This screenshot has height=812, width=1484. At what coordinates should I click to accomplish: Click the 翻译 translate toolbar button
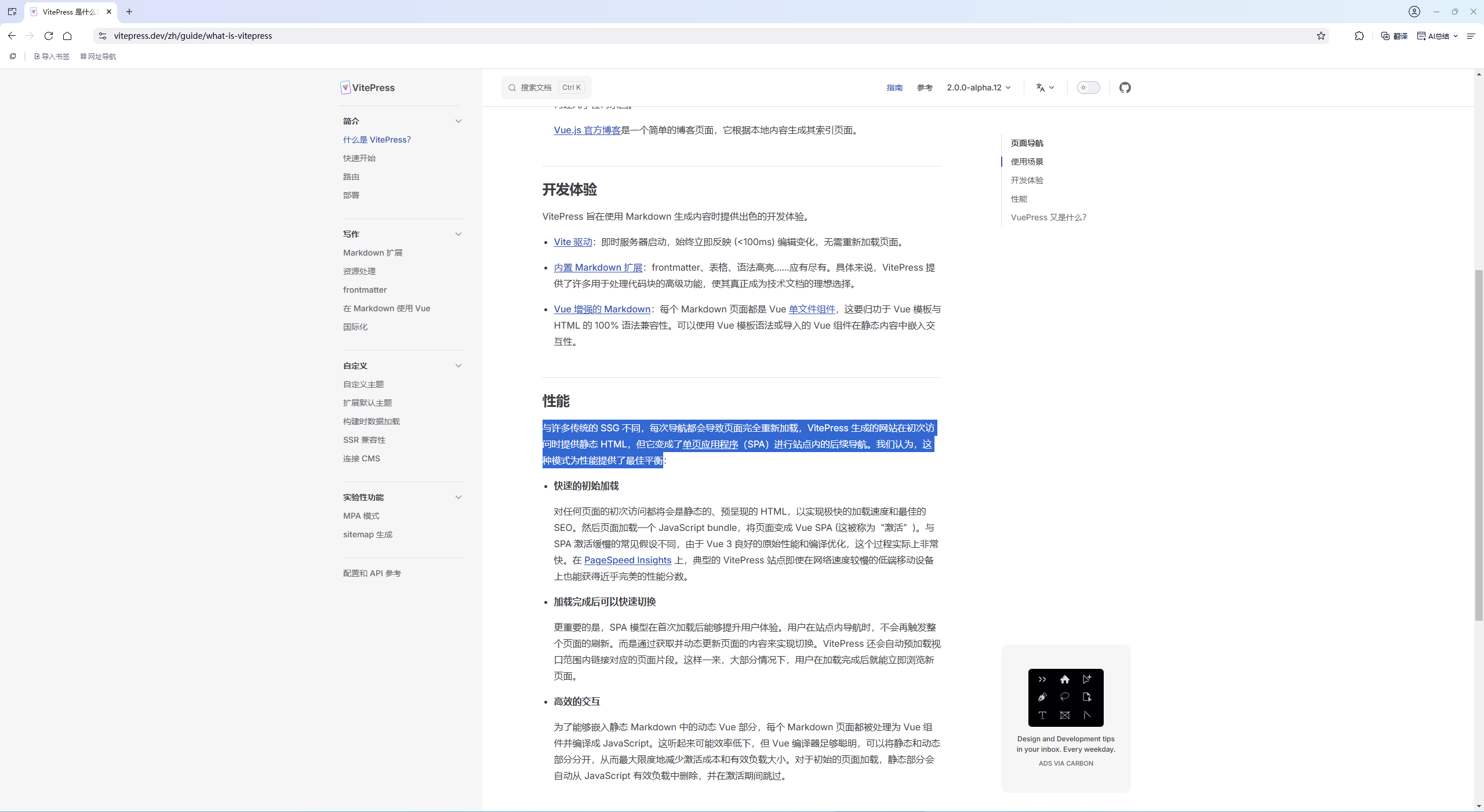(x=1394, y=36)
